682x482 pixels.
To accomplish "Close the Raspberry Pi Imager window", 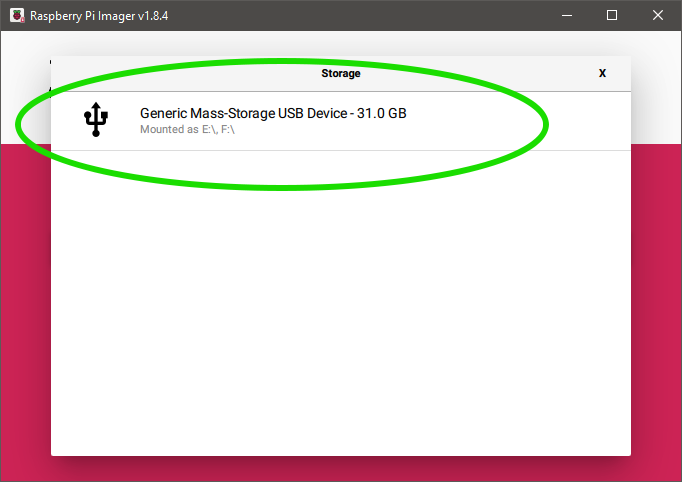I will pyautogui.click(x=658, y=15).
